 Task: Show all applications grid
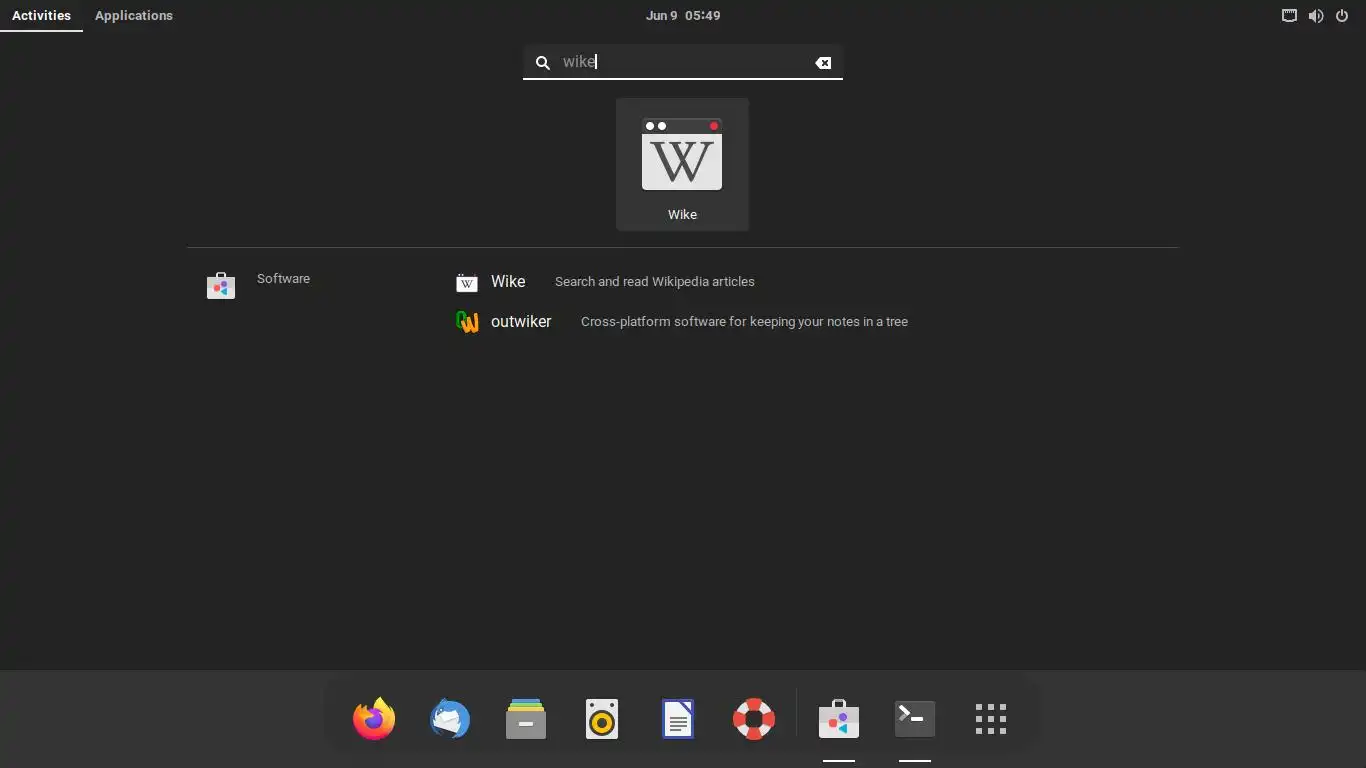[991, 719]
